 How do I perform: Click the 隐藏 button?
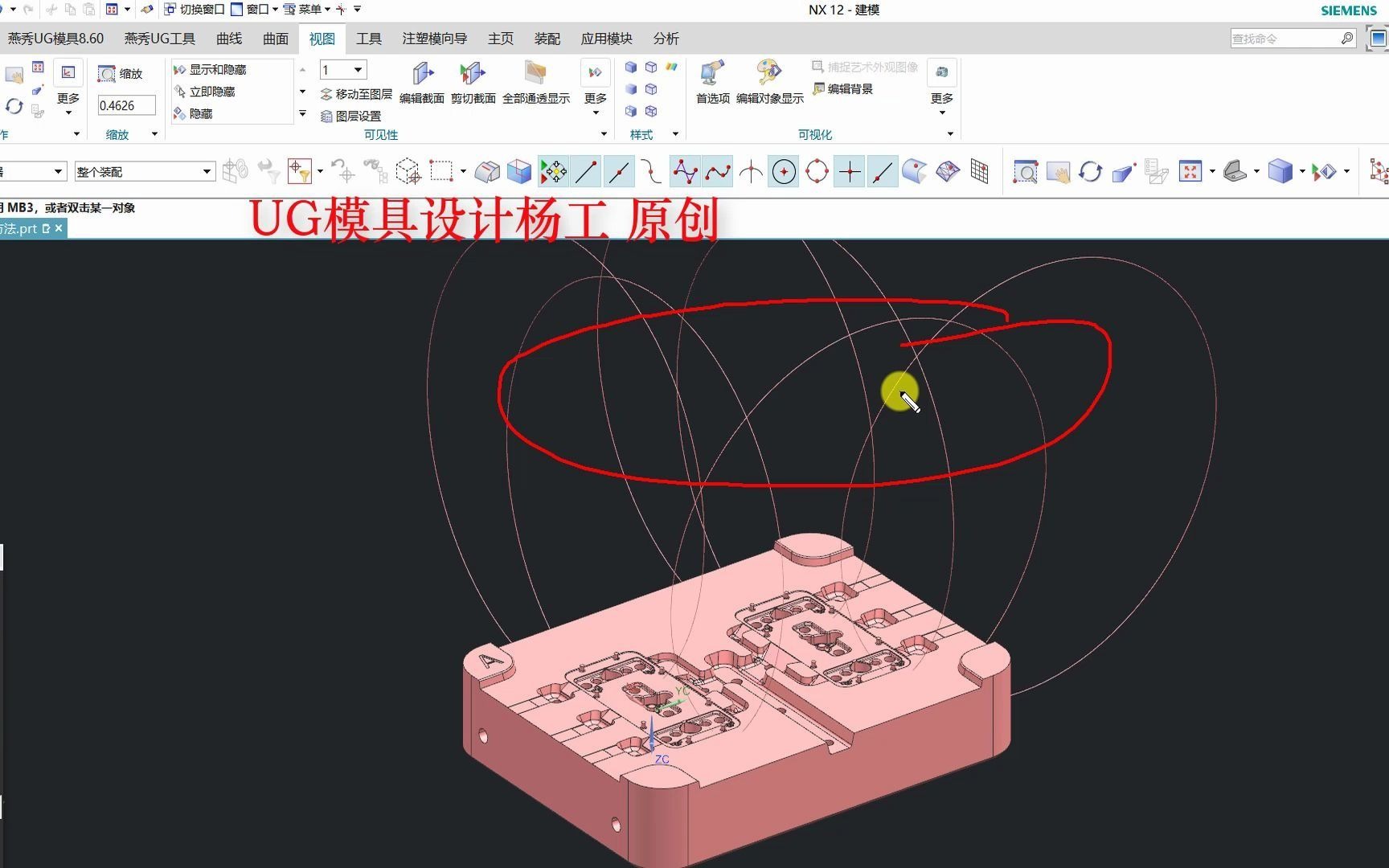click(x=193, y=114)
